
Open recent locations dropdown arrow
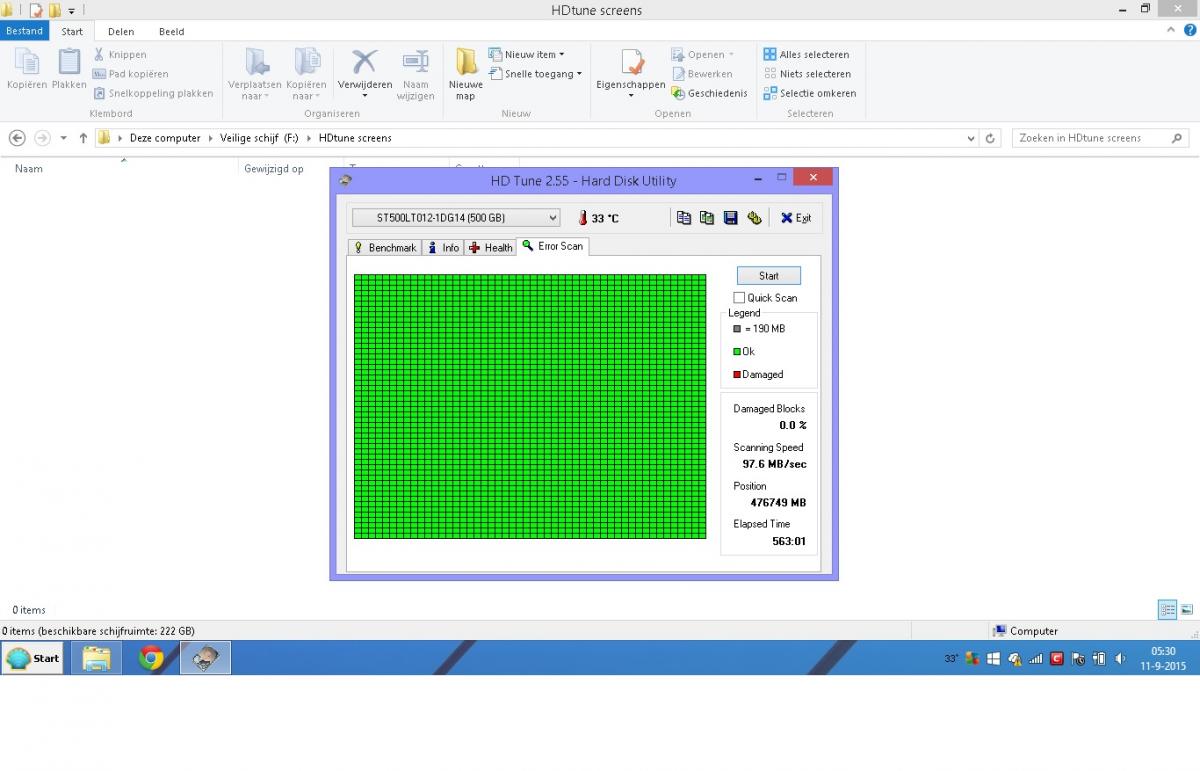pyautogui.click(x=64, y=138)
